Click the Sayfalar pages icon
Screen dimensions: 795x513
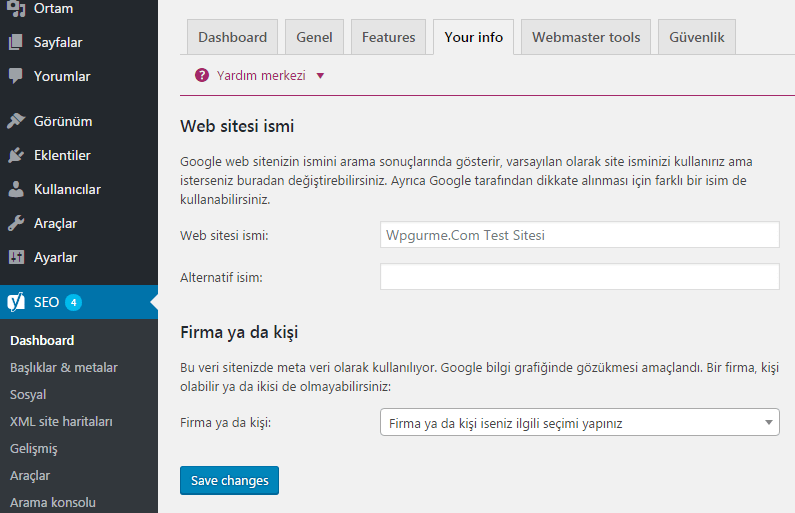pyautogui.click(x=16, y=42)
